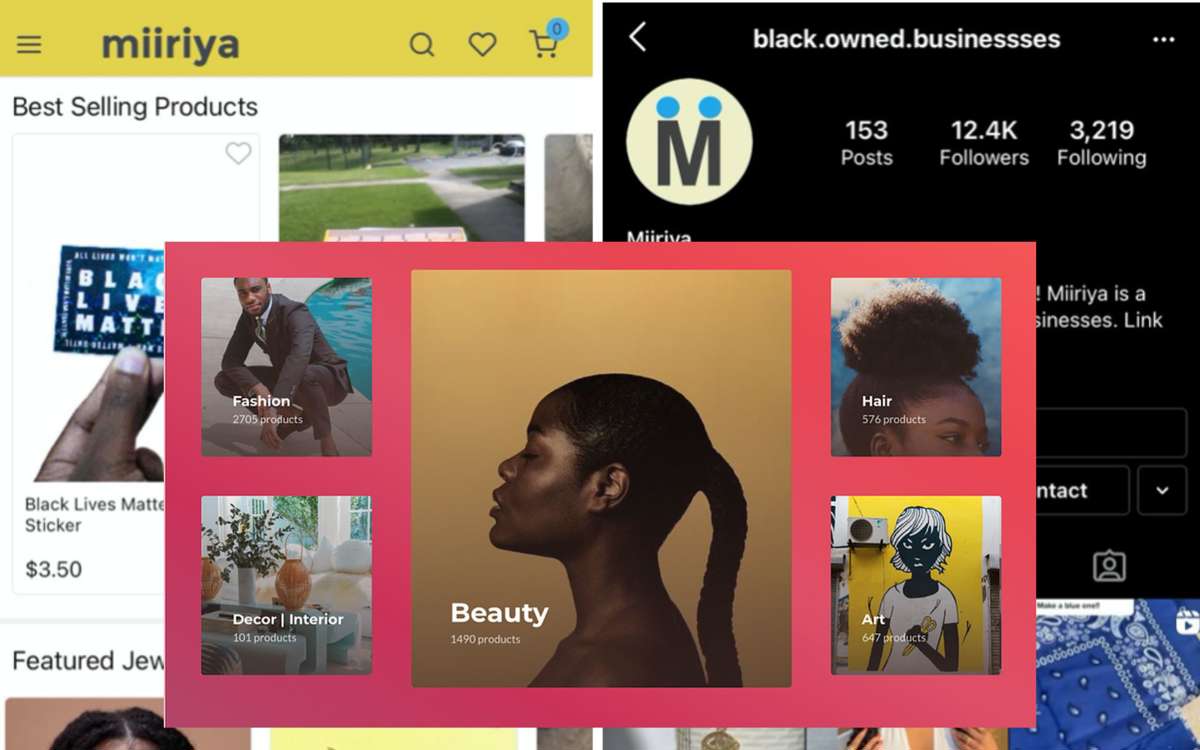
Task: Expand the dropdown chevron next to Contact
Action: [x=1162, y=490]
